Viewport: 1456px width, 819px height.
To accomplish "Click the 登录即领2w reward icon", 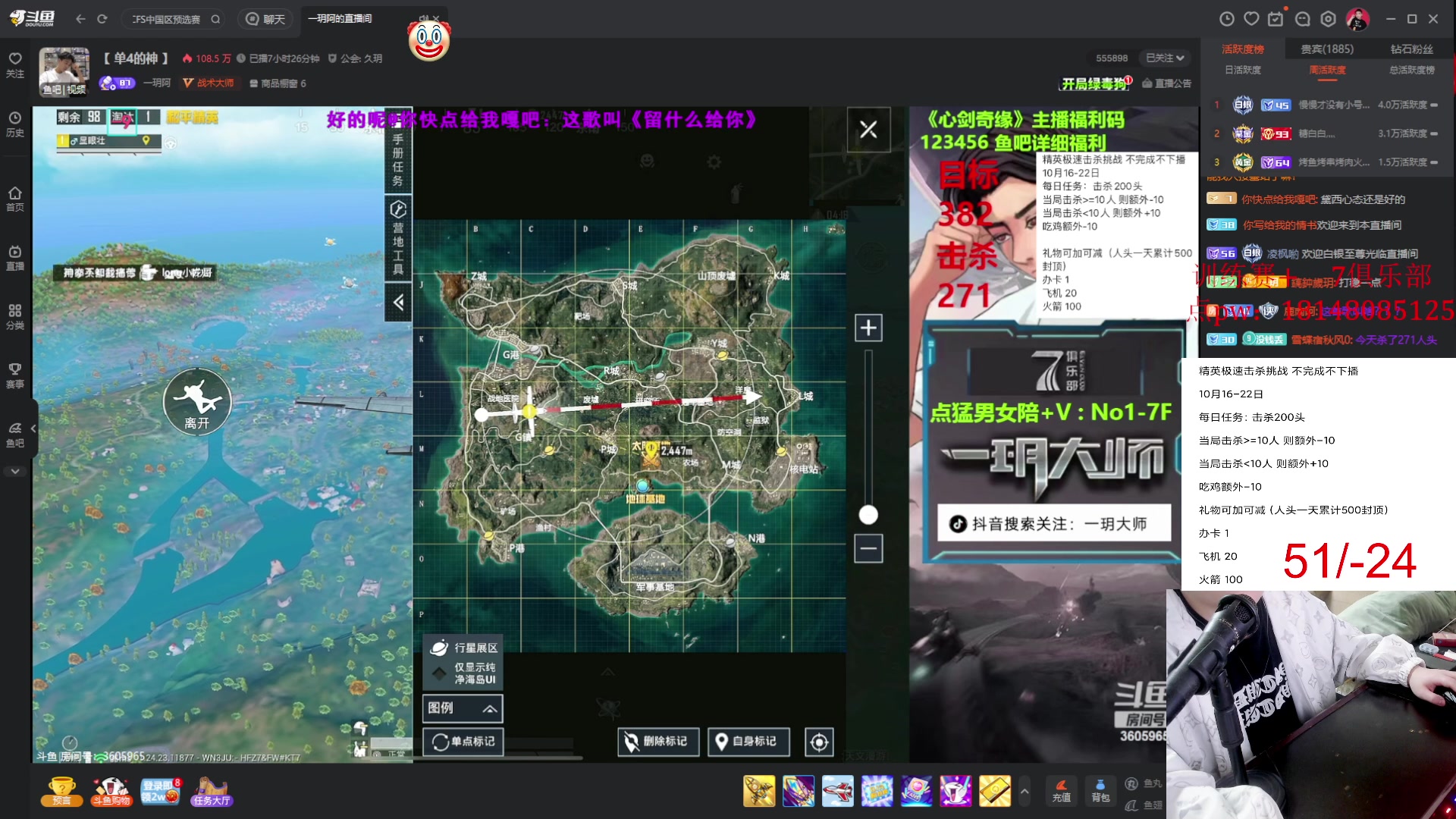I will coord(161,791).
